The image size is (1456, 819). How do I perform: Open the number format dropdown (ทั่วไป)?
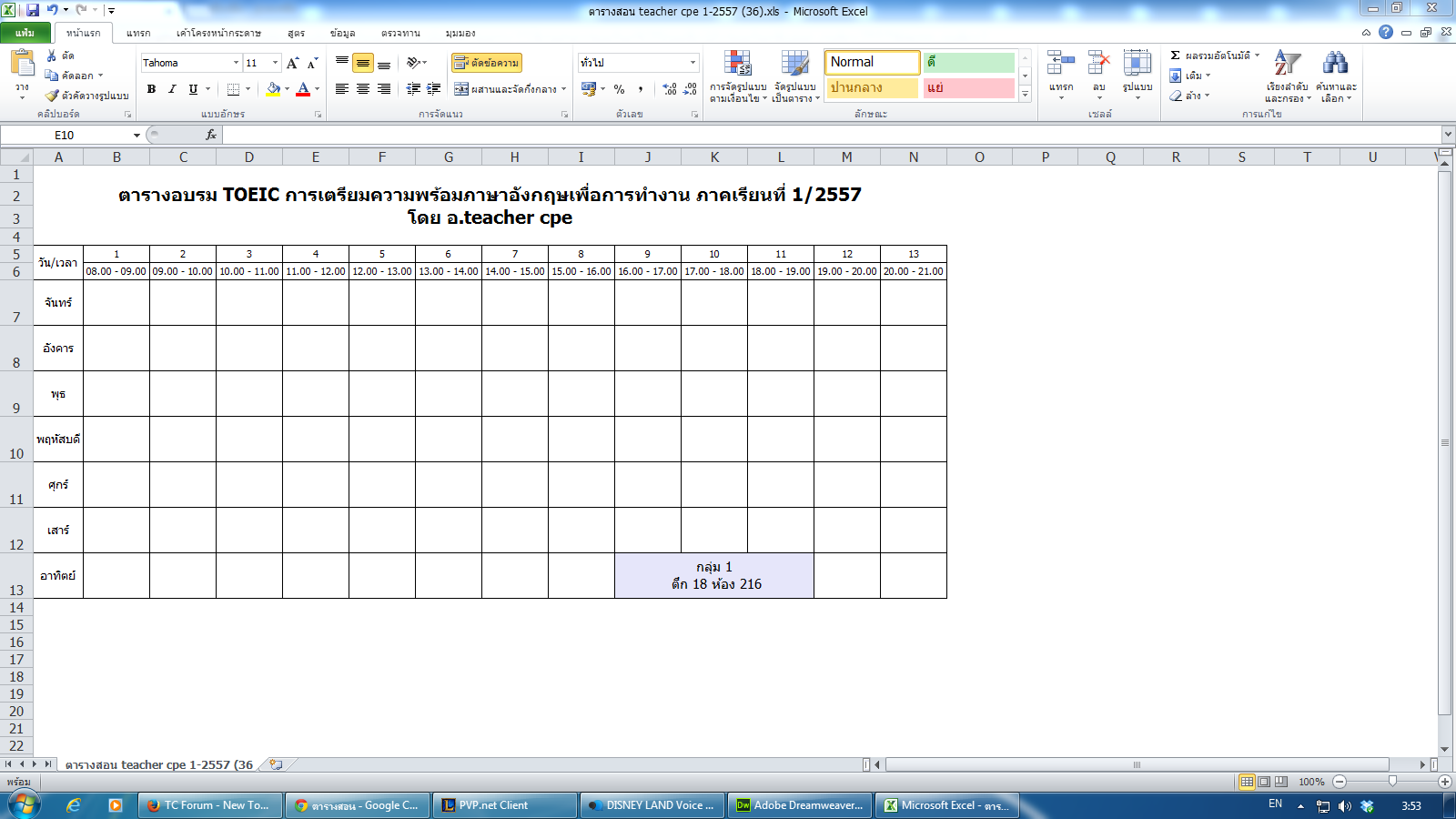tap(693, 63)
